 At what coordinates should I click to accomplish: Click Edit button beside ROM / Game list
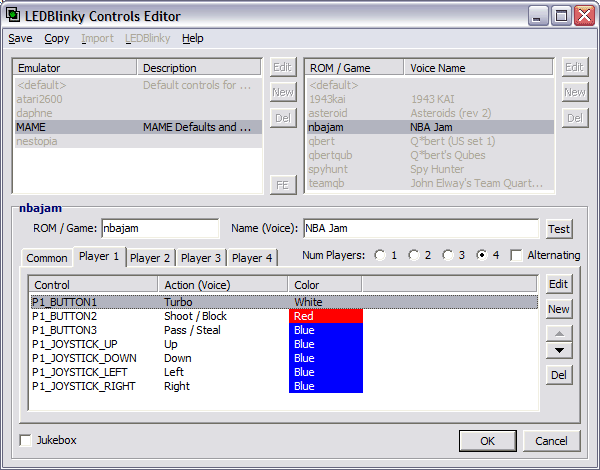click(575, 67)
